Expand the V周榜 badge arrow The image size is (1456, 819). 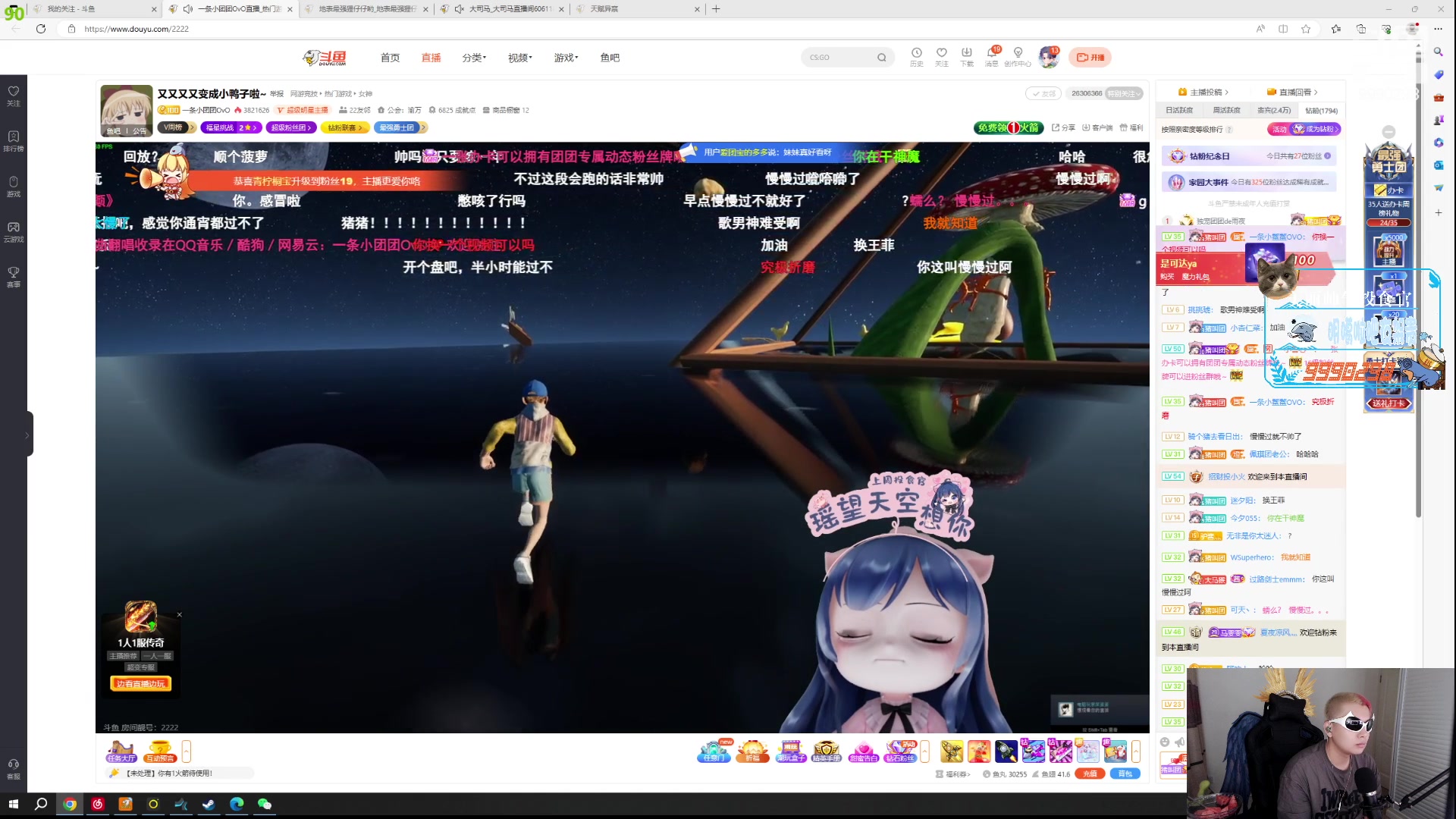(192, 127)
